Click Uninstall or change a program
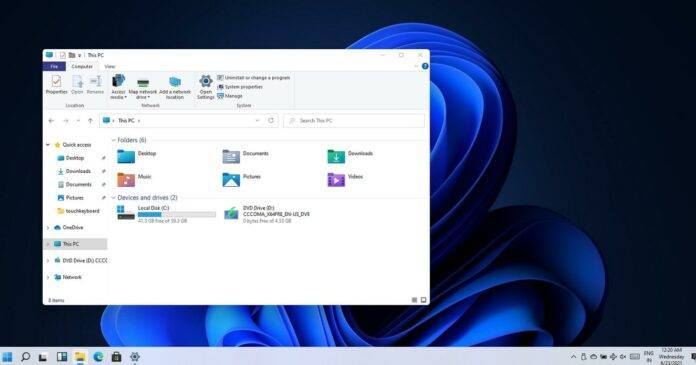Screen dimensions: 696x365 [x=253, y=78]
